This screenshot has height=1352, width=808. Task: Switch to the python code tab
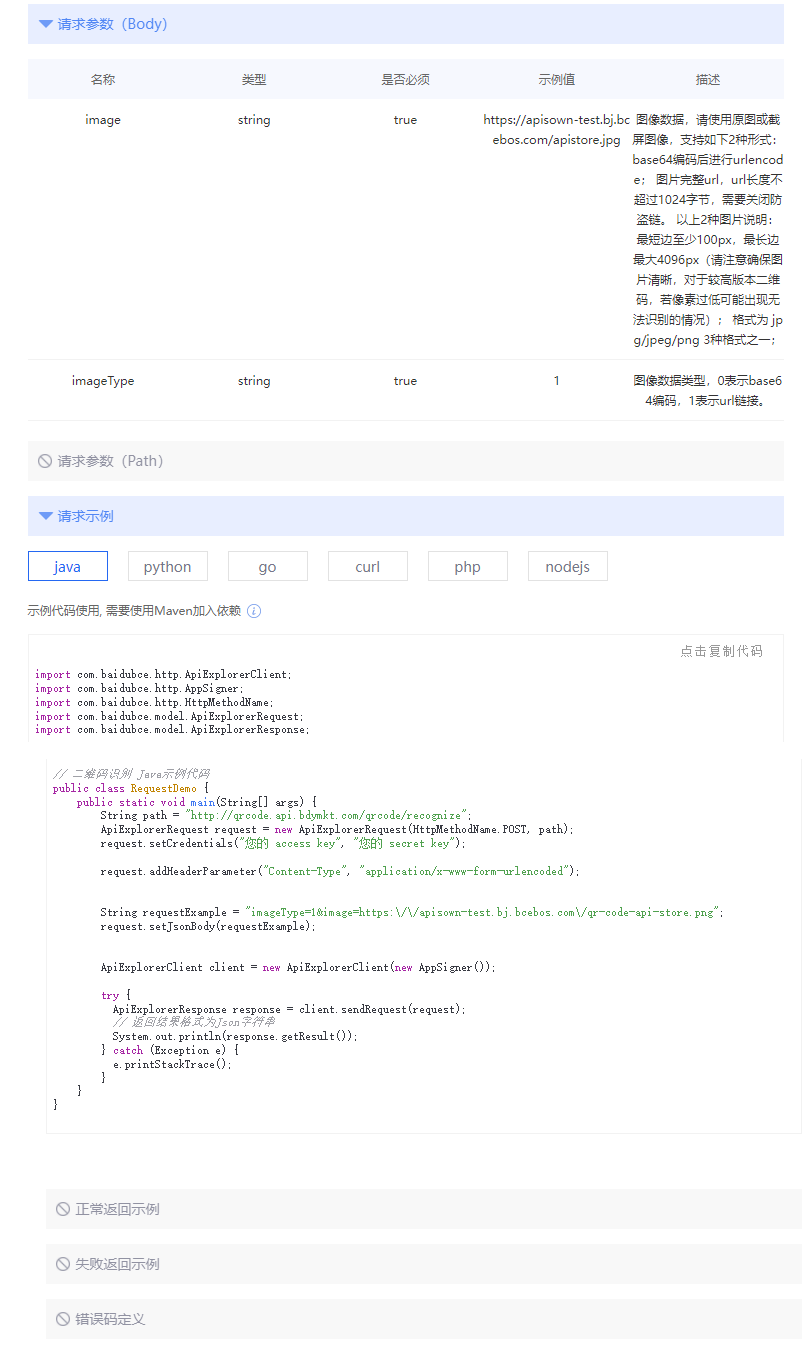point(168,566)
